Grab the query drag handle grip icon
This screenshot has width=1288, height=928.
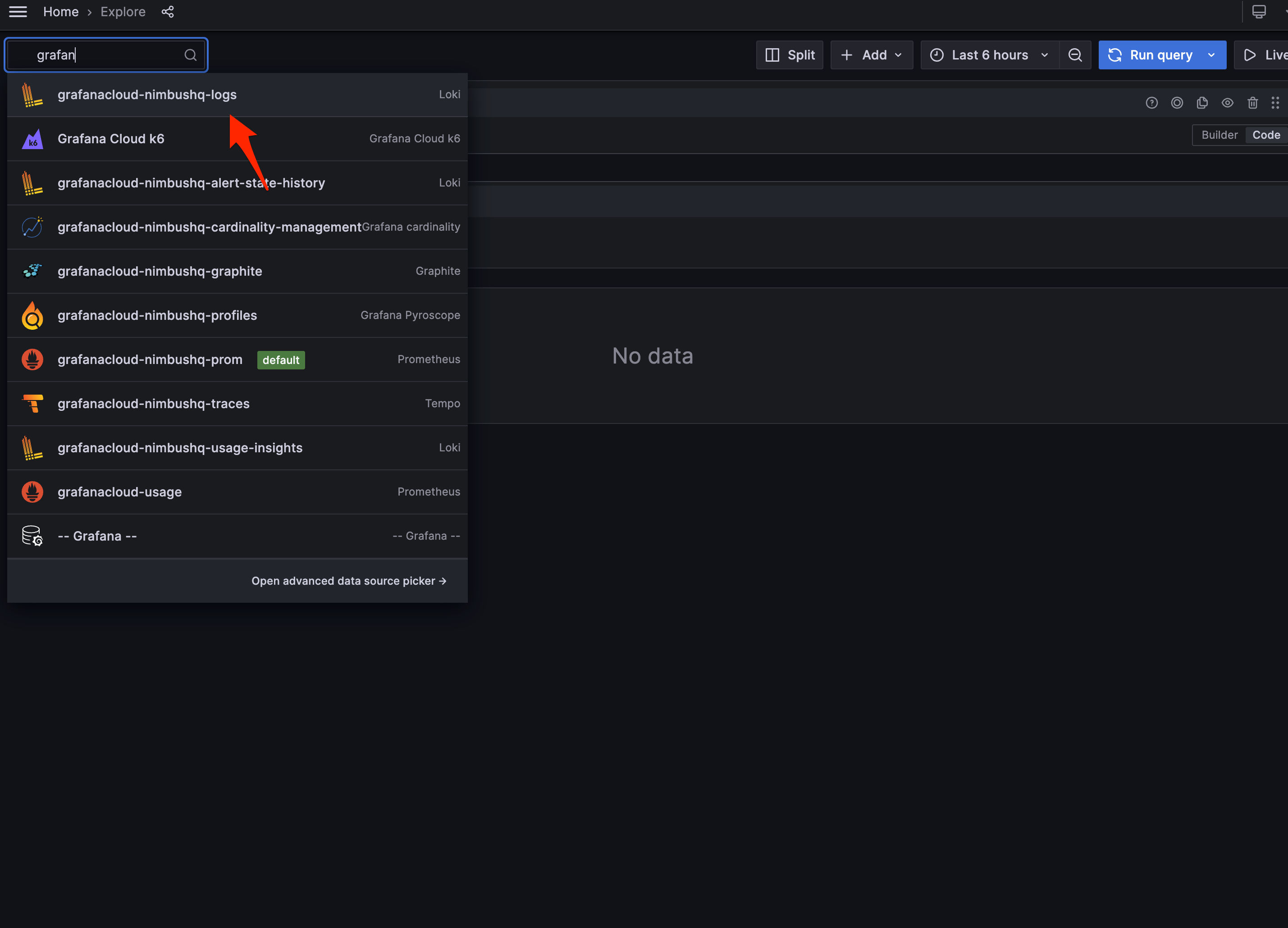pyautogui.click(x=1276, y=103)
